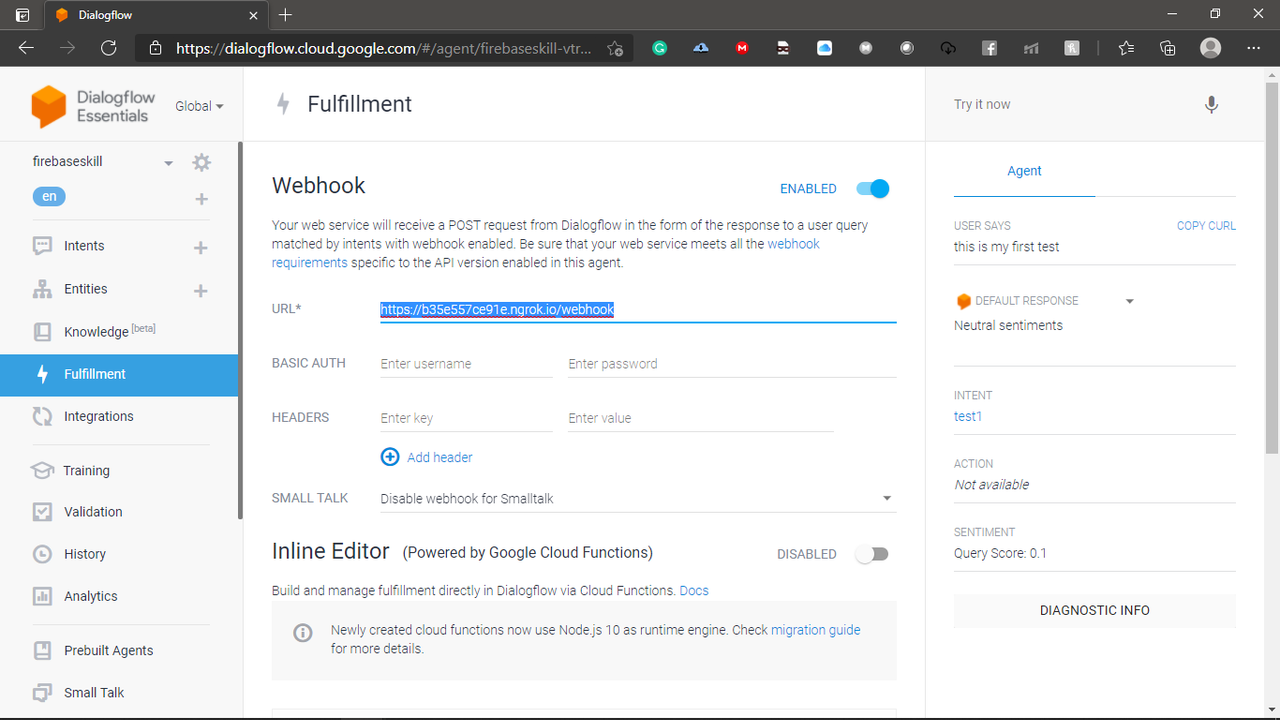The width and height of the screenshot is (1280, 720).
Task: Expand the Default Response dropdown arrow
Action: [x=1130, y=301]
